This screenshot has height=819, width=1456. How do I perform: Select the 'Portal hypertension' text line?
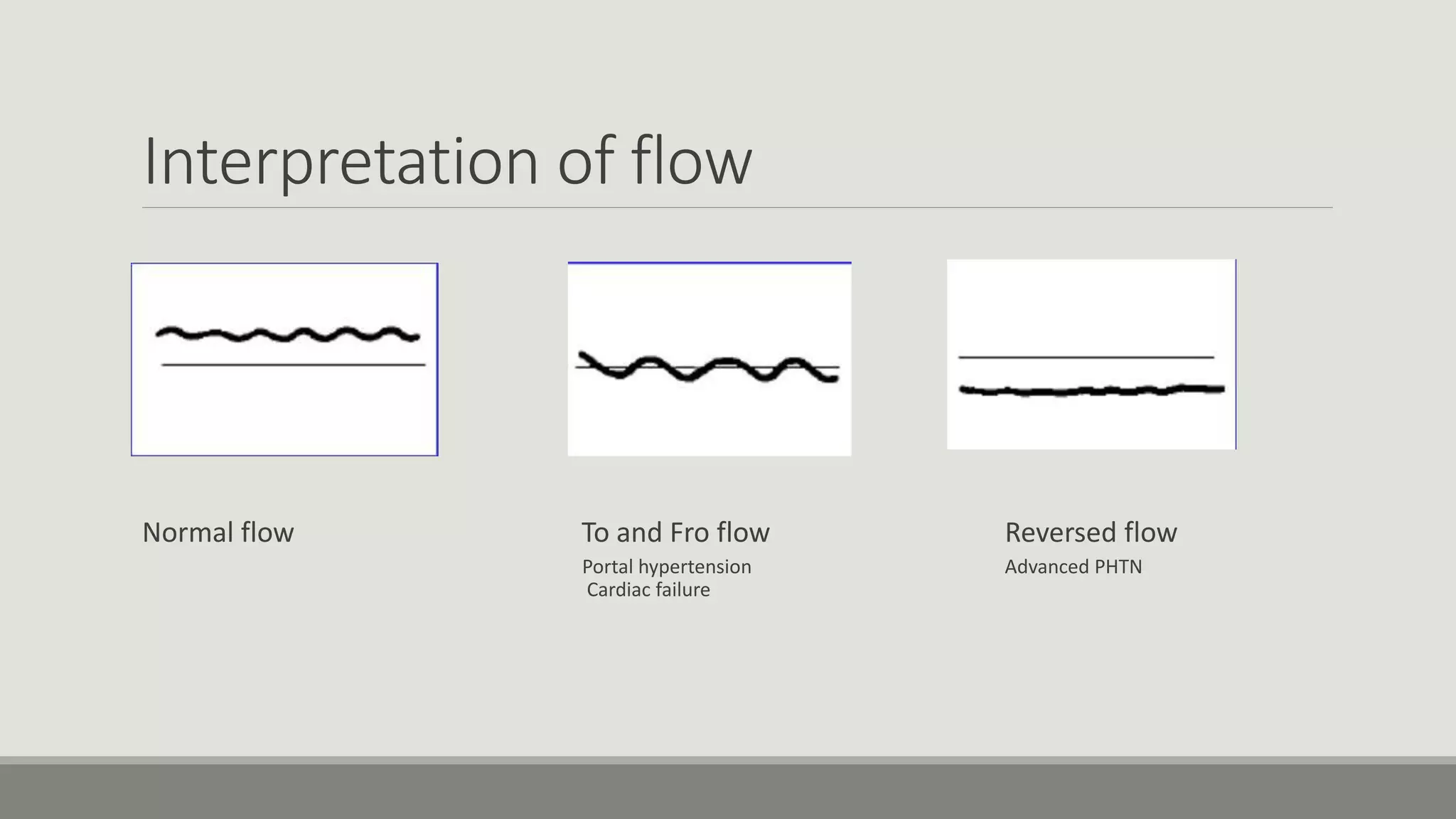pyautogui.click(x=667, y=567)
